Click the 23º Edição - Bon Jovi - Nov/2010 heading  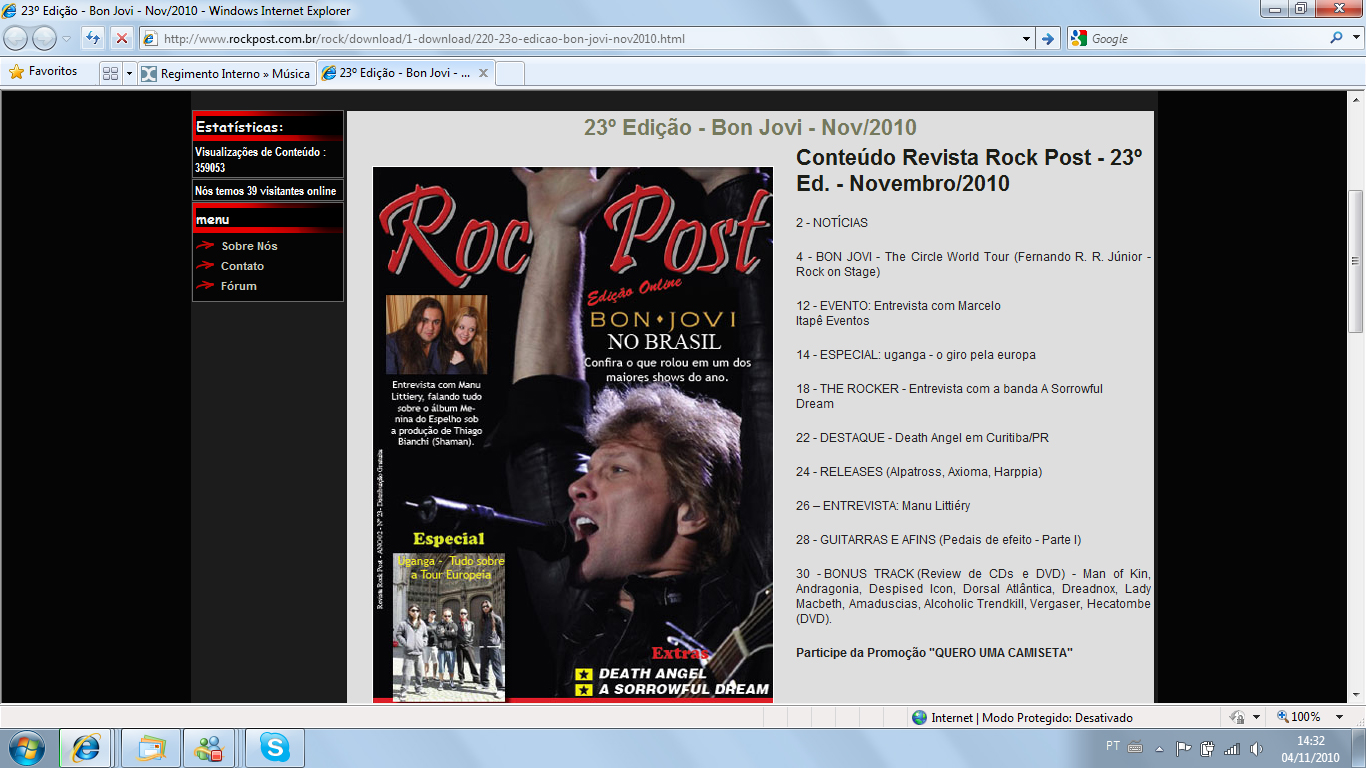click(x=750, y=128)
